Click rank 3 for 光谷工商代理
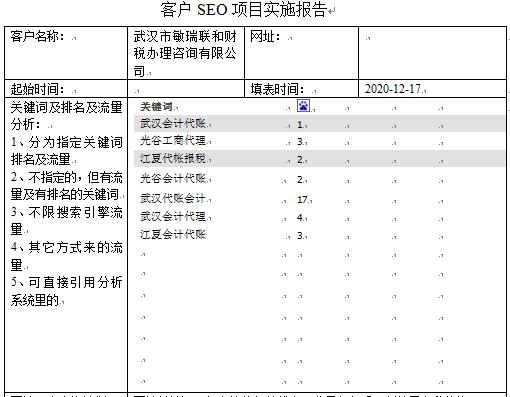Screen dimensions: 510x397 click(300, 142)
